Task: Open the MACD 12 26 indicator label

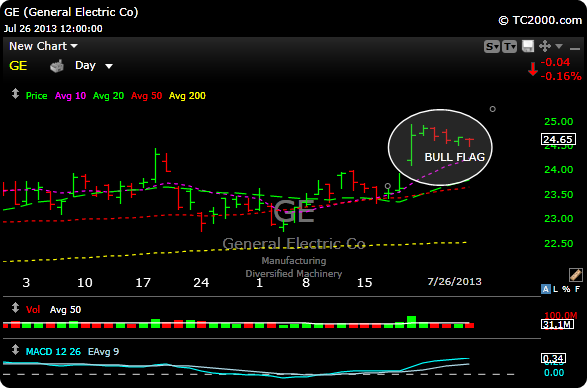Action: [53, 352]
